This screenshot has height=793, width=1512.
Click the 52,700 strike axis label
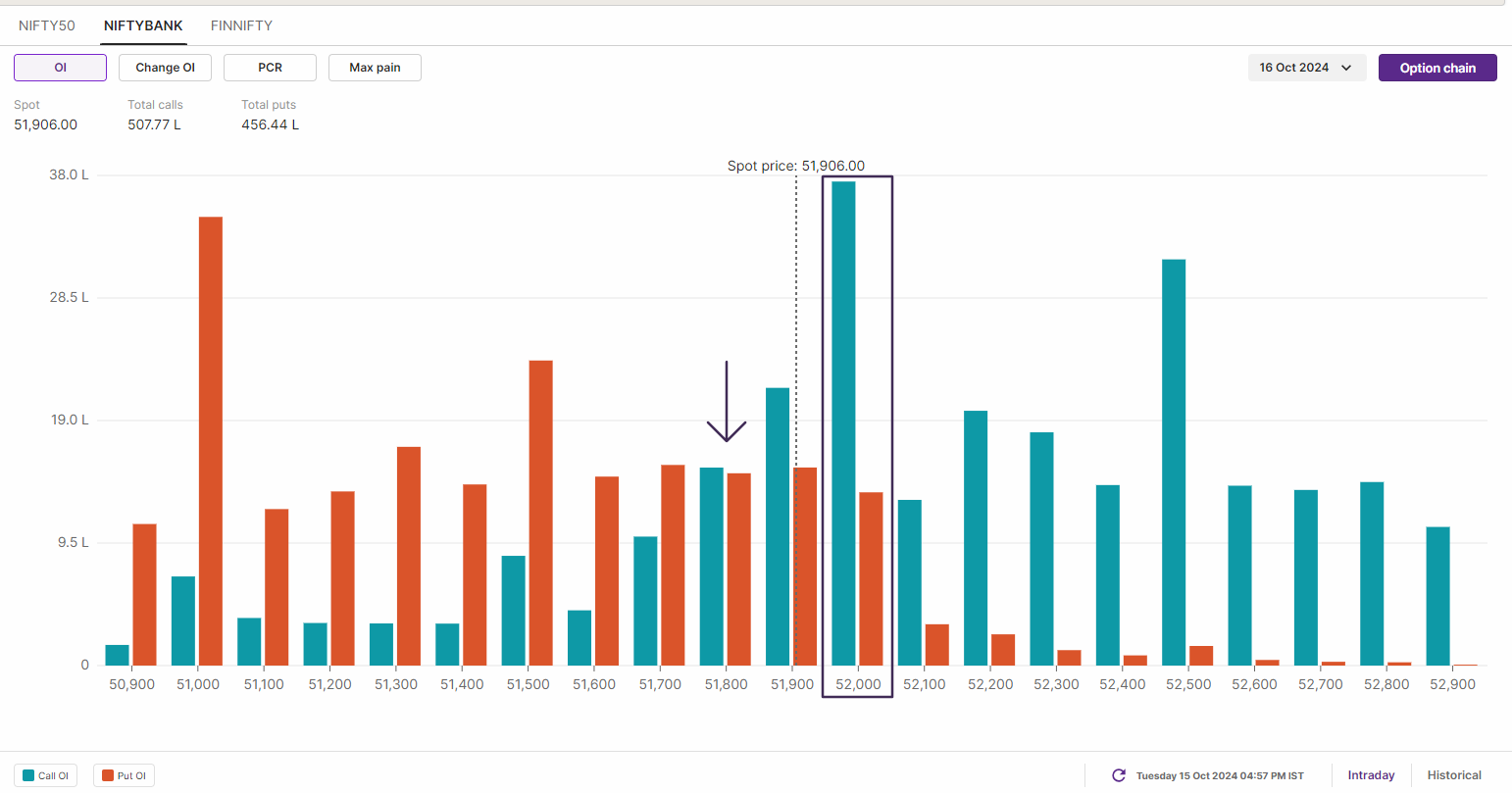[1321, 684]
